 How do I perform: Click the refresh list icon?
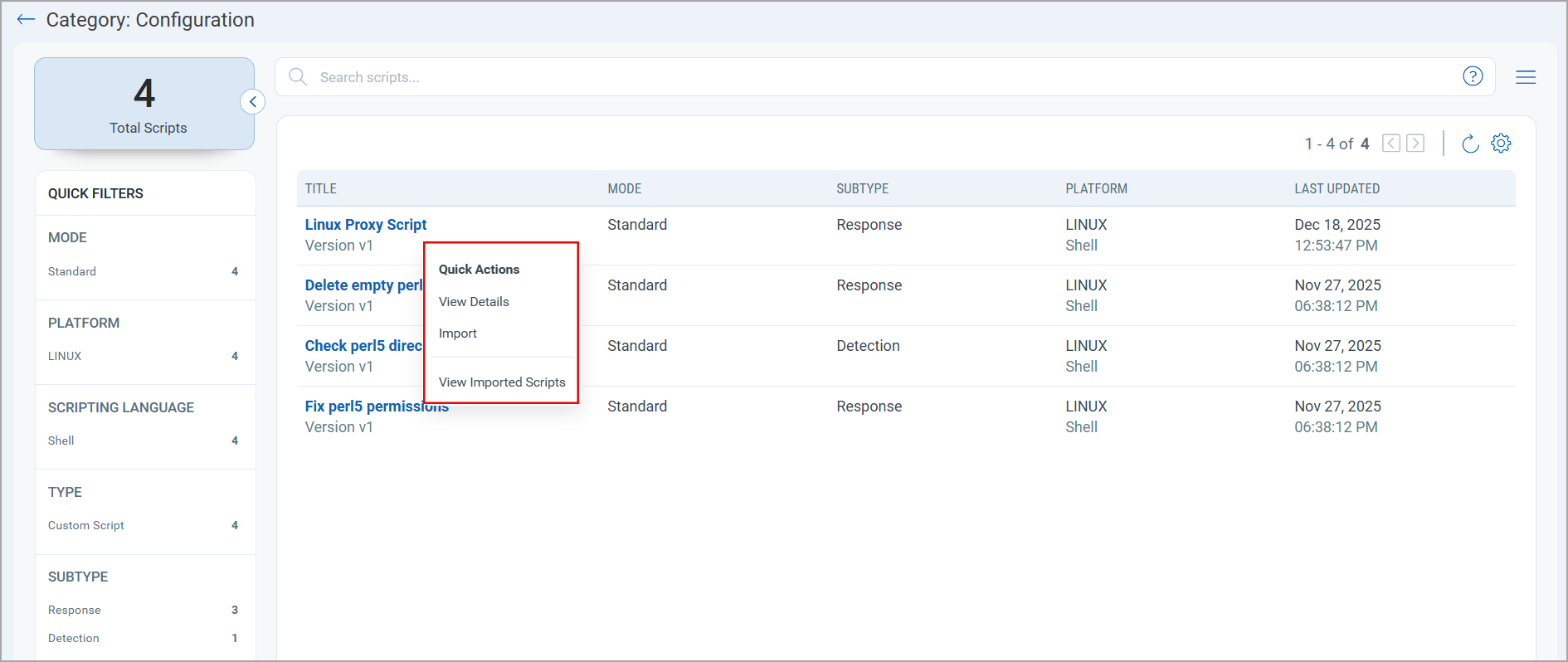tap(1469, 144)
